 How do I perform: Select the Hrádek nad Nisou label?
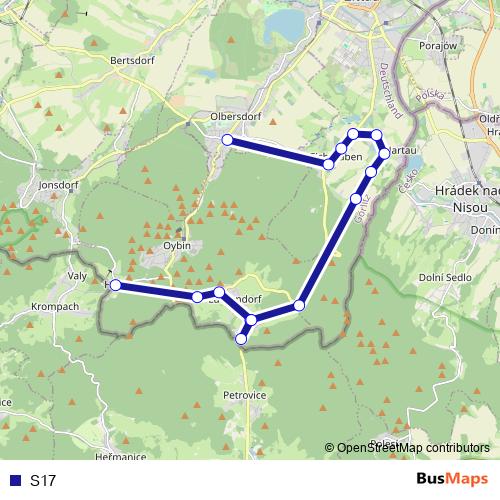468,199
